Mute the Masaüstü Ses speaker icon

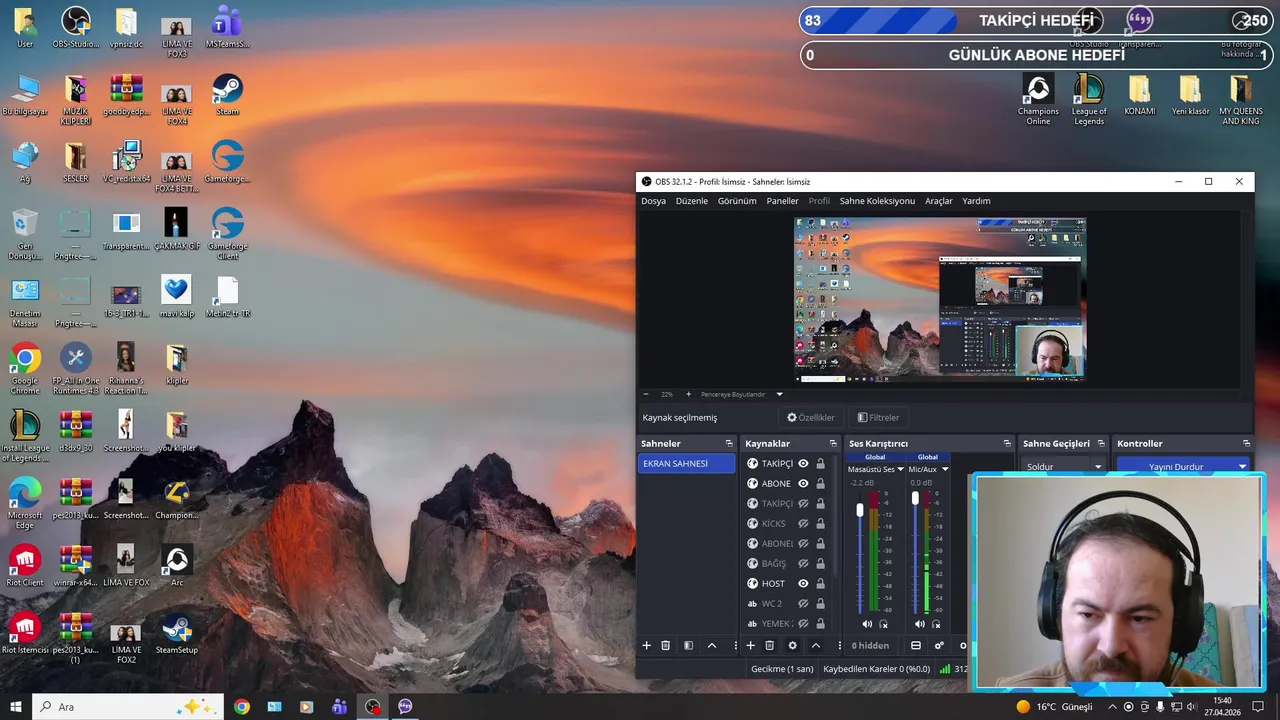point(867,624)
